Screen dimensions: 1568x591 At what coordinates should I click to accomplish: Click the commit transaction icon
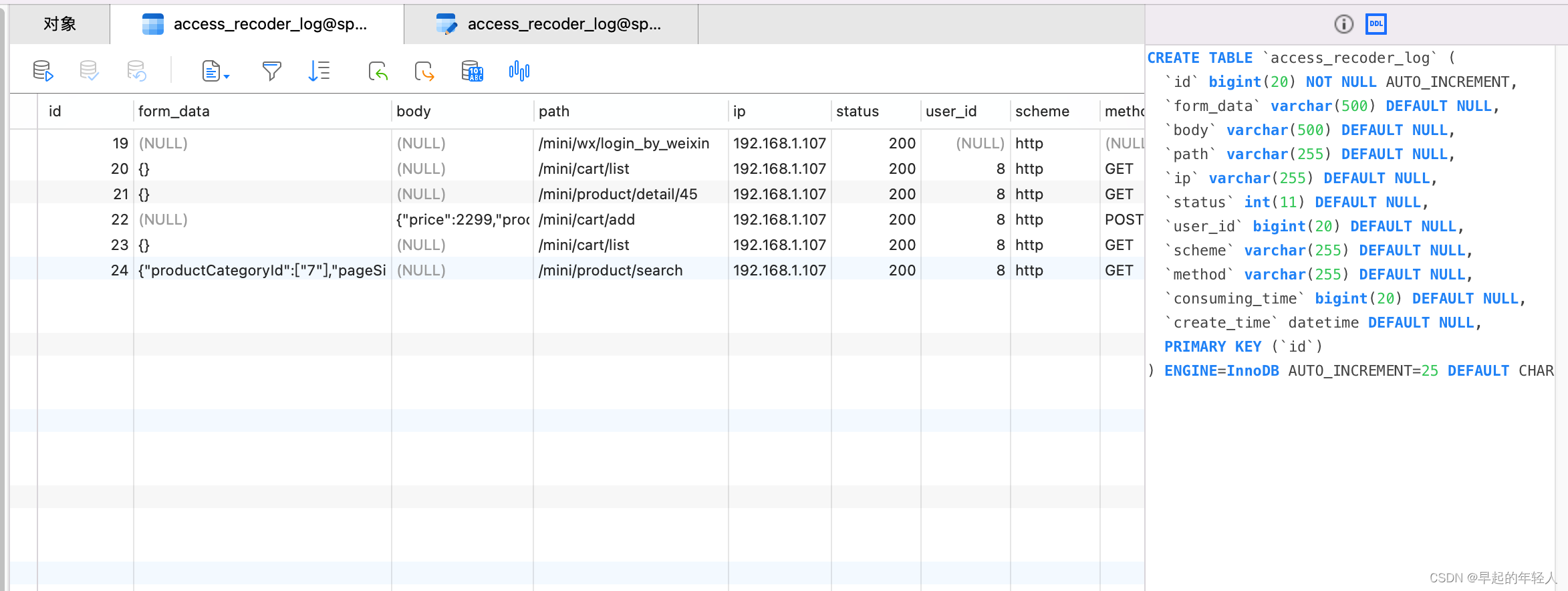pyautogui.click(x=89, y=71)
